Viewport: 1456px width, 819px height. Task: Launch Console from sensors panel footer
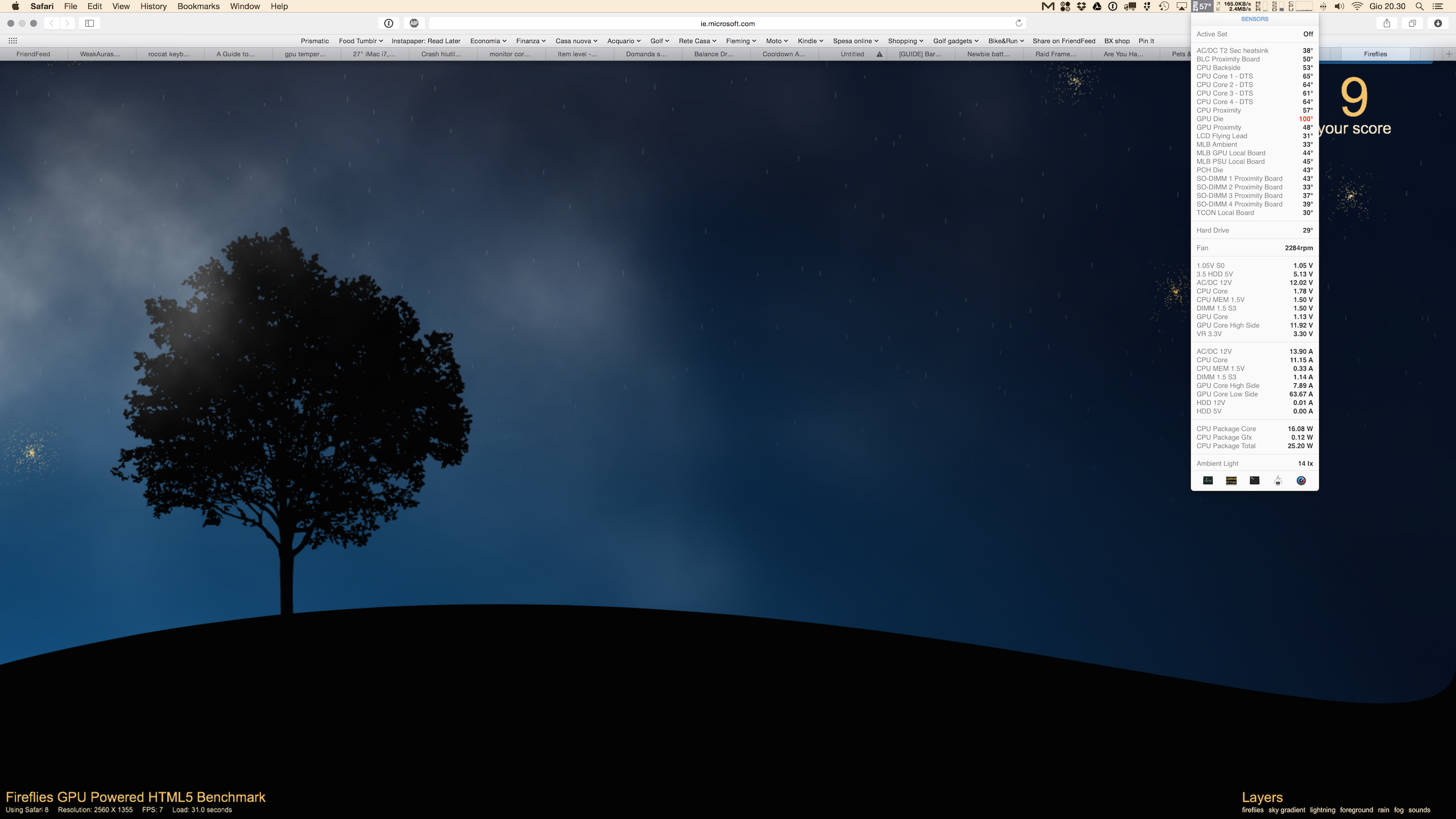tap(1231, 481)
